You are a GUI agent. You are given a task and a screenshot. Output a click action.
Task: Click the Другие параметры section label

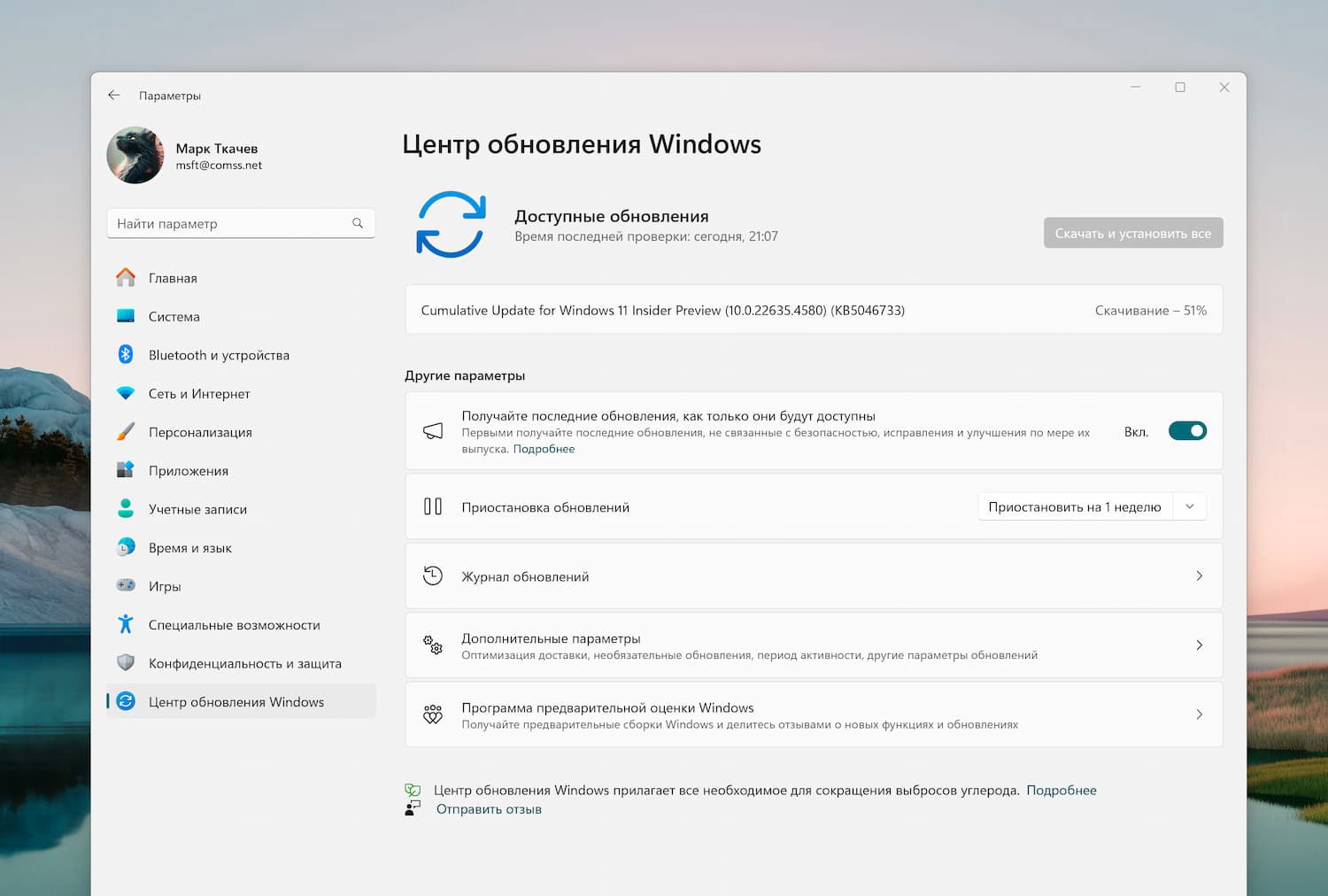tap(465, 375)
